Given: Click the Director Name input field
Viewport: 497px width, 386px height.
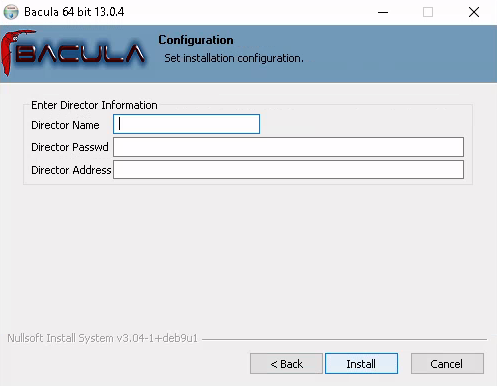Looking at the screenshot, I should [186, 124].
